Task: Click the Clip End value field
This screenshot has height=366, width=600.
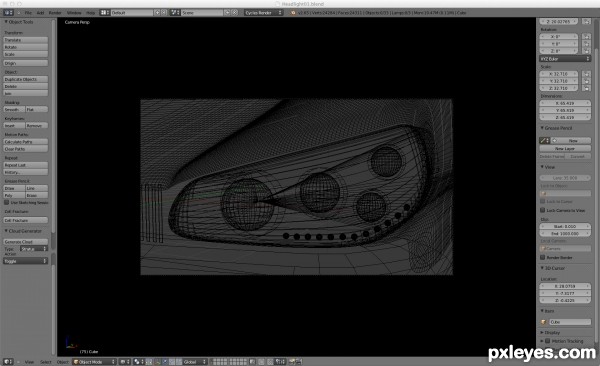Action: click(565, 233)
